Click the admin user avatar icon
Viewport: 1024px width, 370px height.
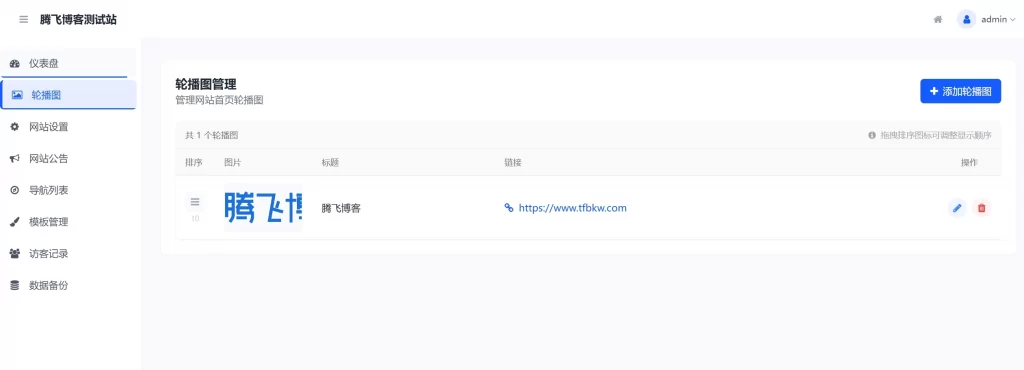pos(967,20)
